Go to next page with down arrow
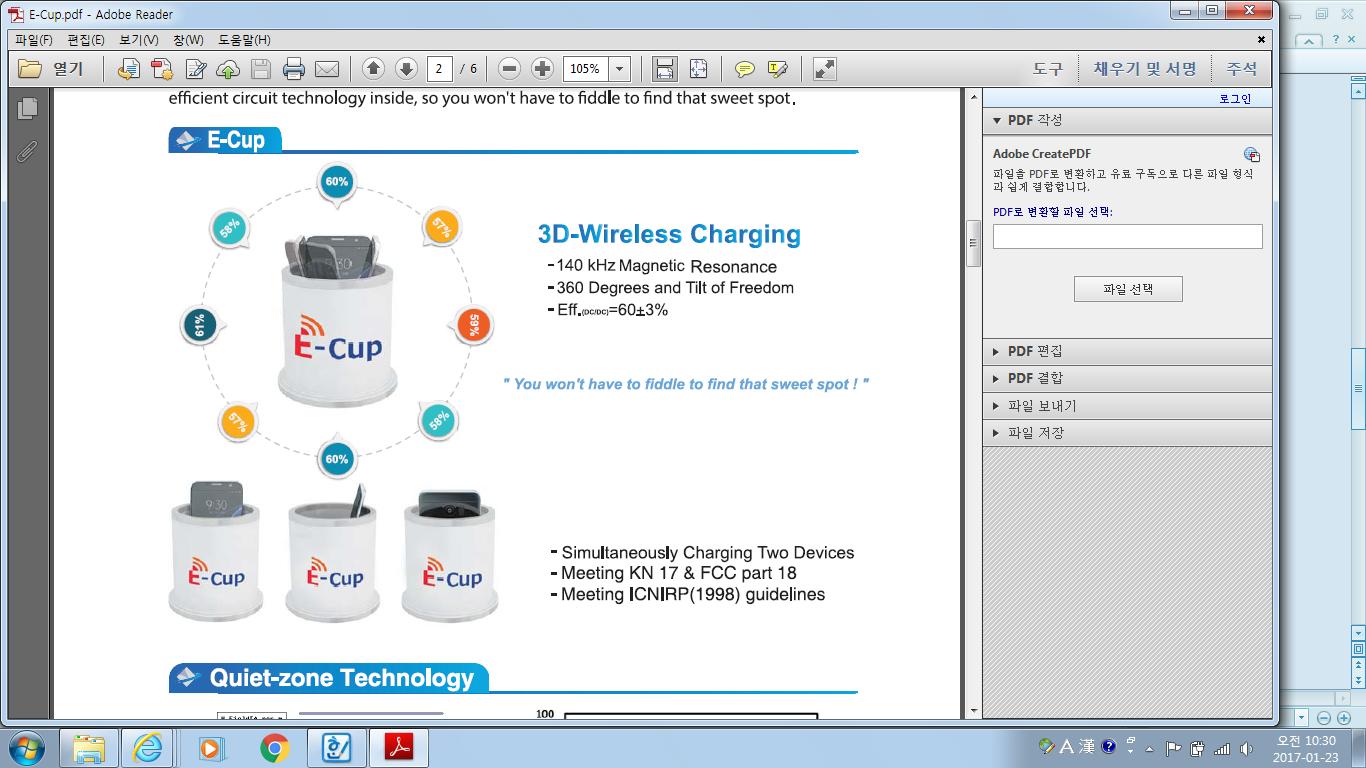The image size is (1366, 768). pos(406,69)
